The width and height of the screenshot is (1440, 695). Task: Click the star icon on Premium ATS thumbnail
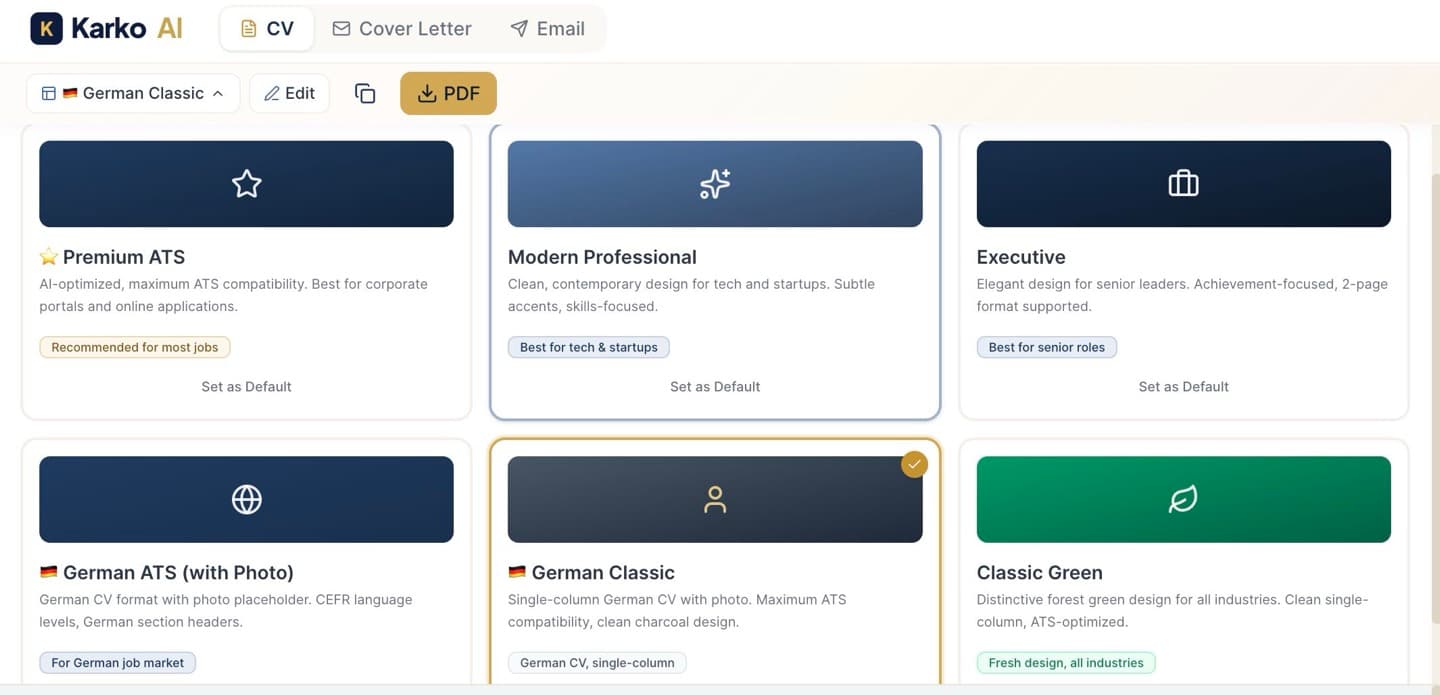tap(246, 183)
